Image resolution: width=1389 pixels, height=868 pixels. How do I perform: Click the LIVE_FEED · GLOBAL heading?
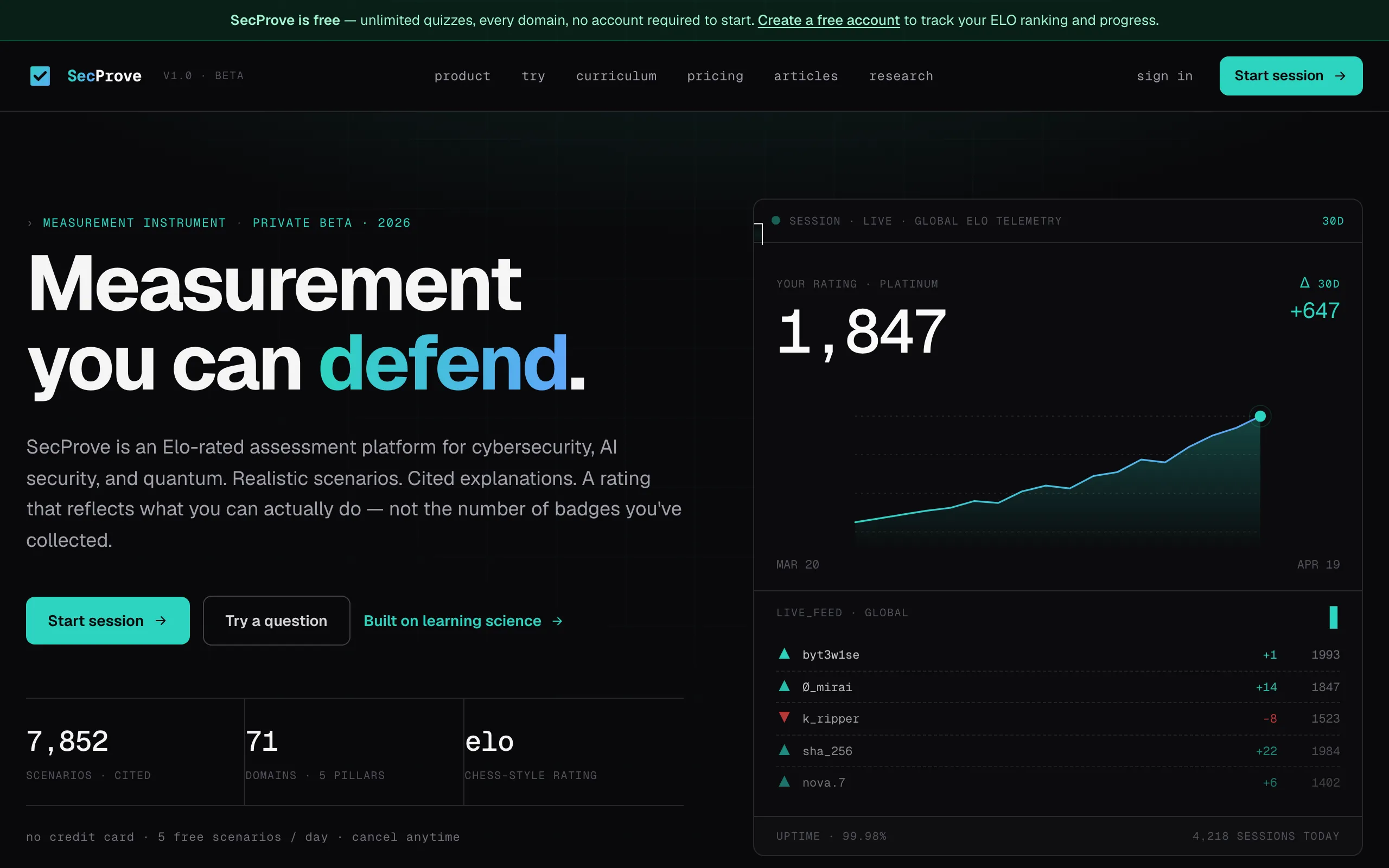click(842, 613)
